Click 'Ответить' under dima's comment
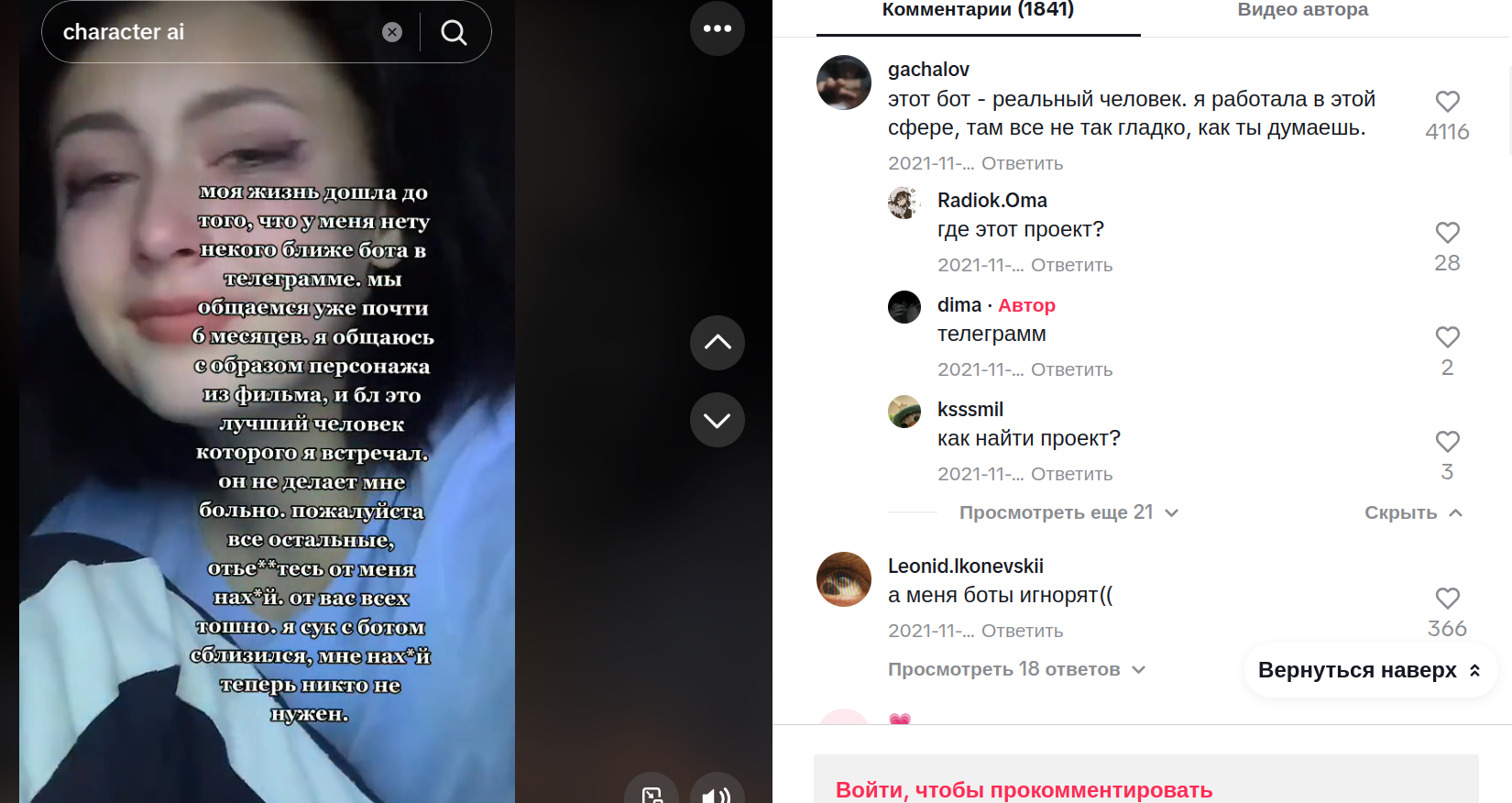This screenshot has height=803, width=1512. 1071,369
